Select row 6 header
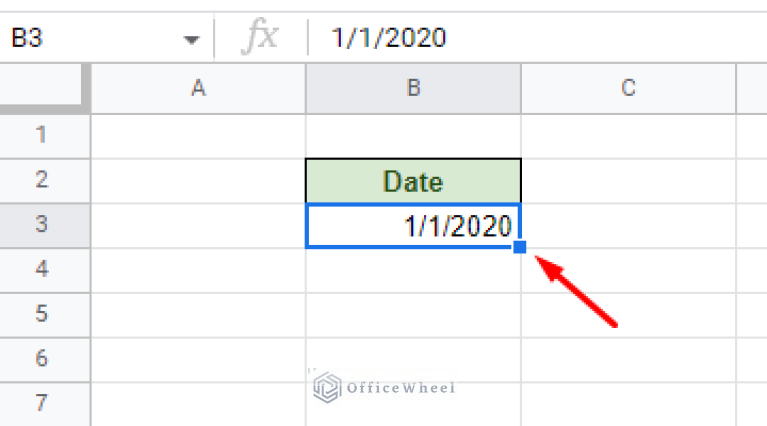This screenshot has width=767, height=426. [x=42, y=359]
